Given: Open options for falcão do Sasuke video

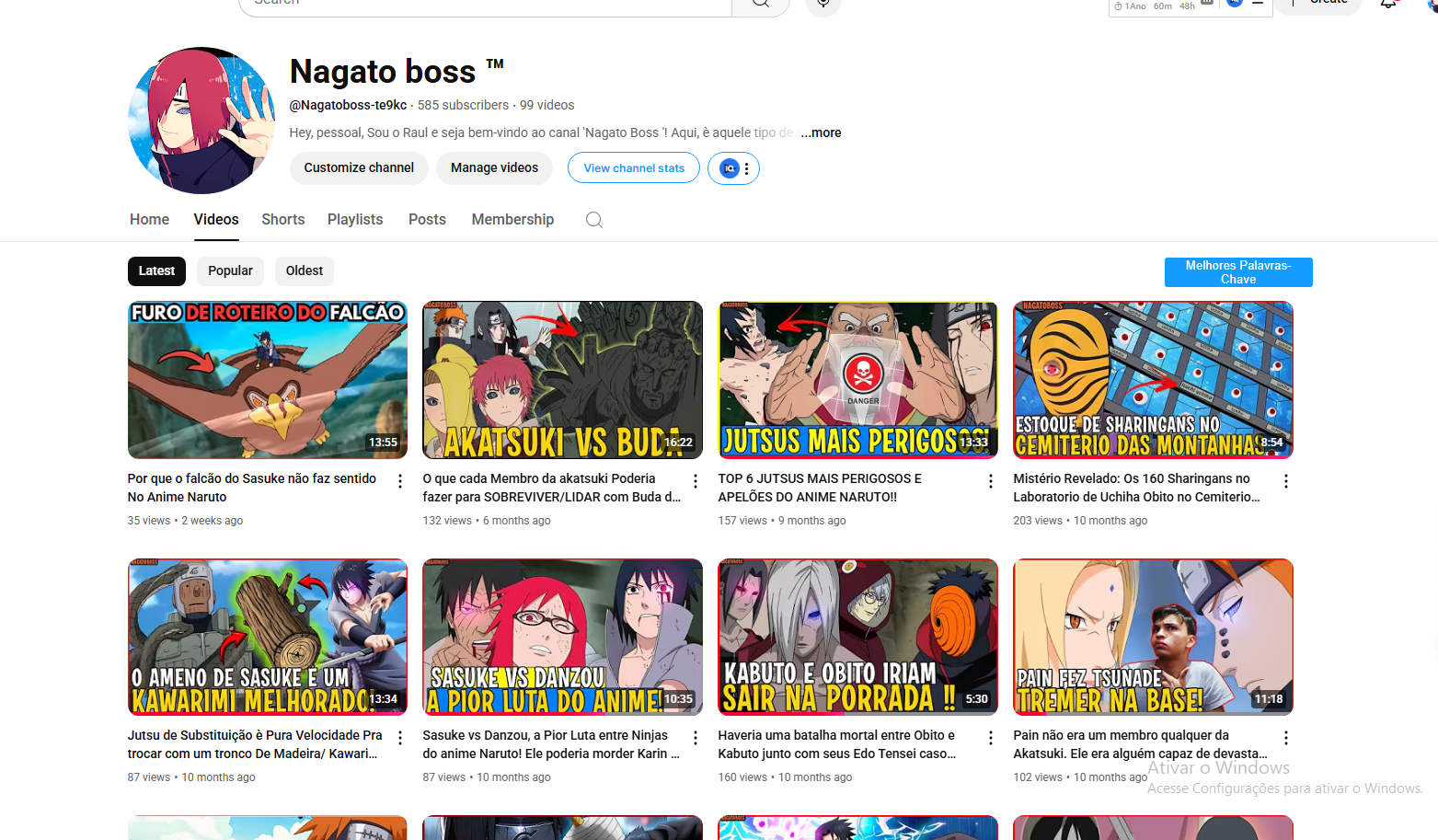Looking at the screenshot, I should [x=400, y=481].
